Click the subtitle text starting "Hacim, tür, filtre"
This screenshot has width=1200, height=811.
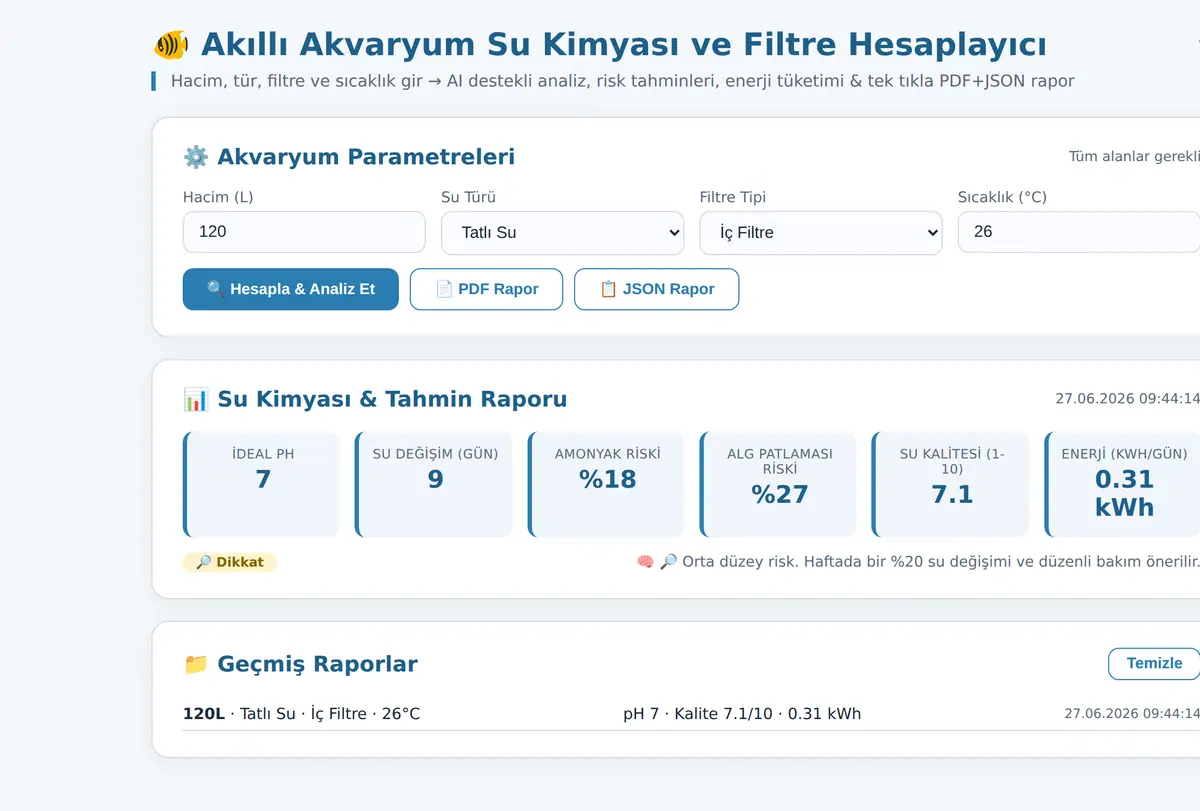click(623, 81)
